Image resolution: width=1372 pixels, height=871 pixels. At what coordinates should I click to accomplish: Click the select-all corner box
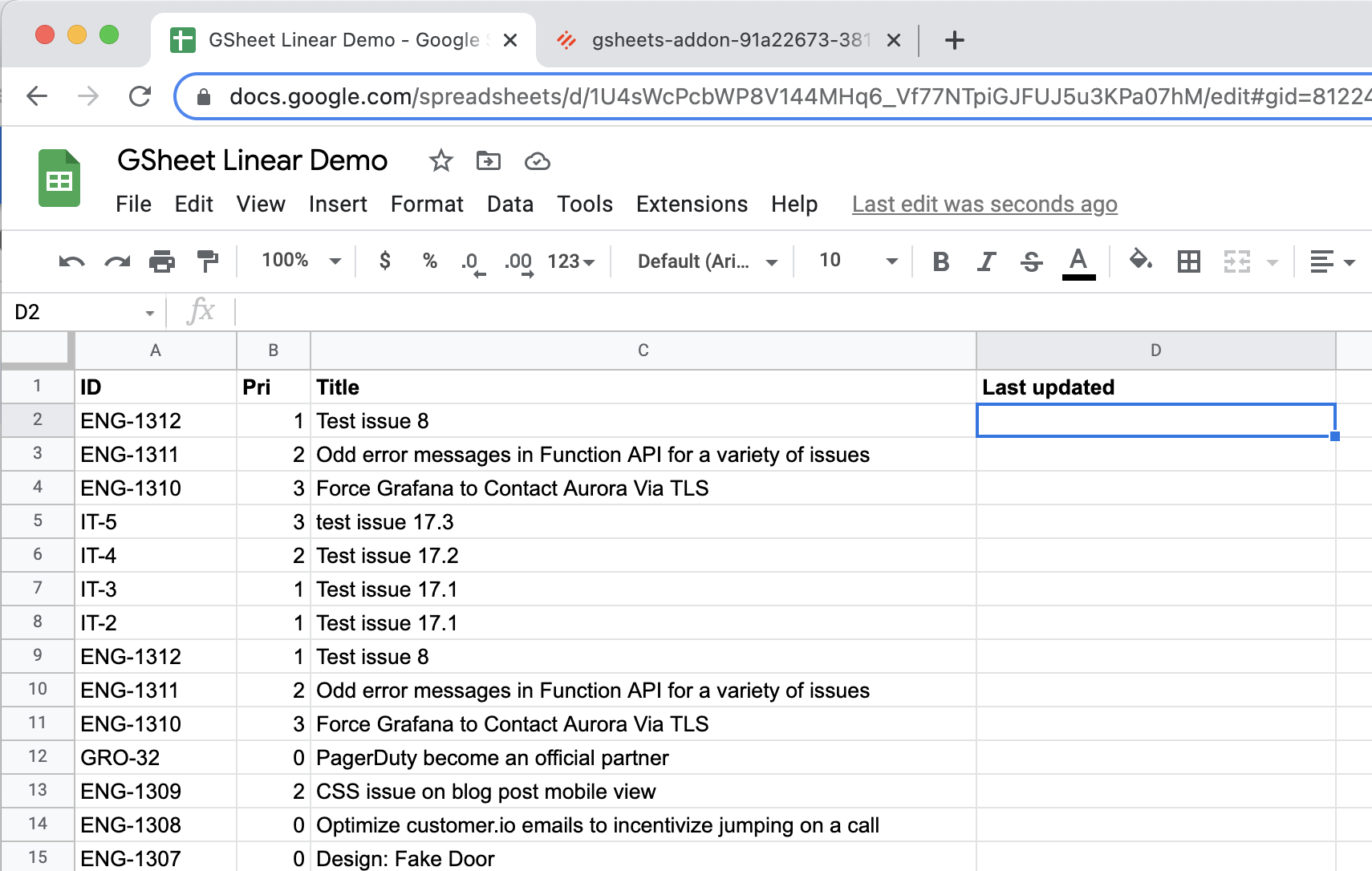[x=37, y=350]
